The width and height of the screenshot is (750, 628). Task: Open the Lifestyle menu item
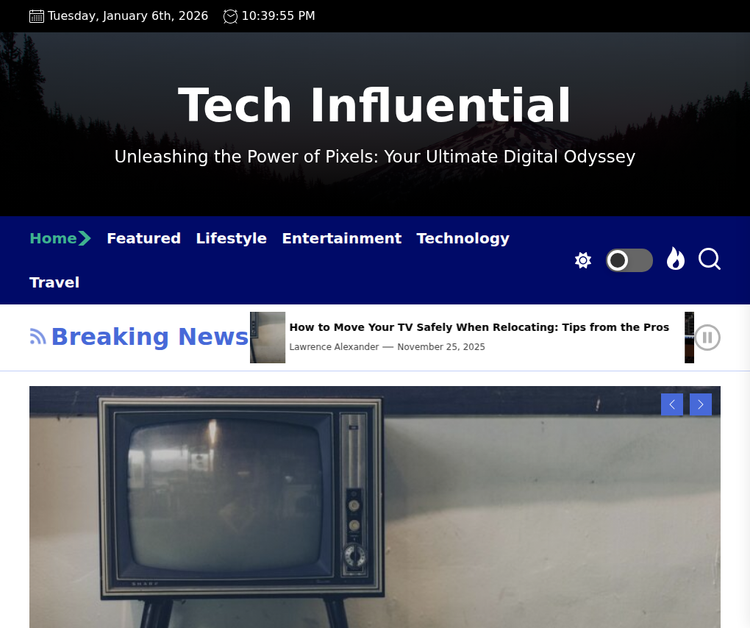point(231,238)
